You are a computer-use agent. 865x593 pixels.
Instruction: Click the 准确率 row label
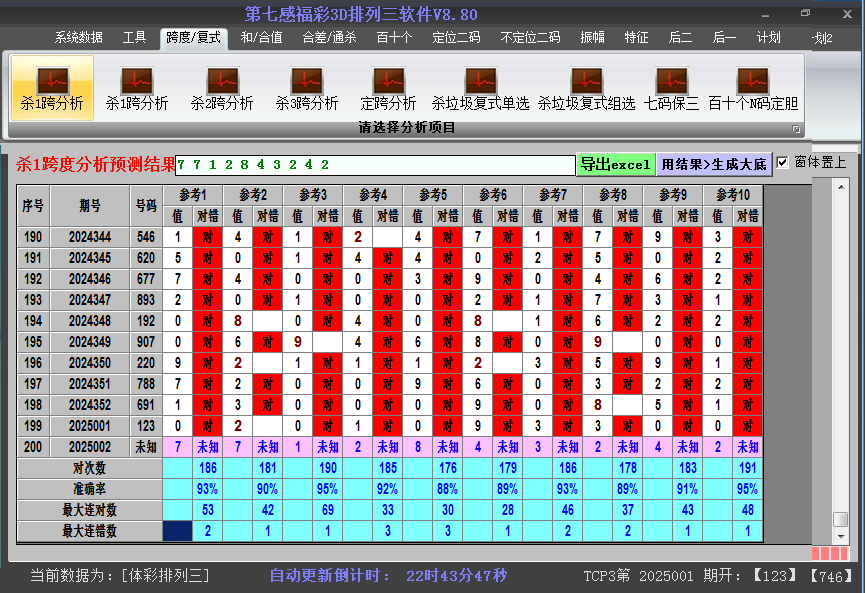89,489
